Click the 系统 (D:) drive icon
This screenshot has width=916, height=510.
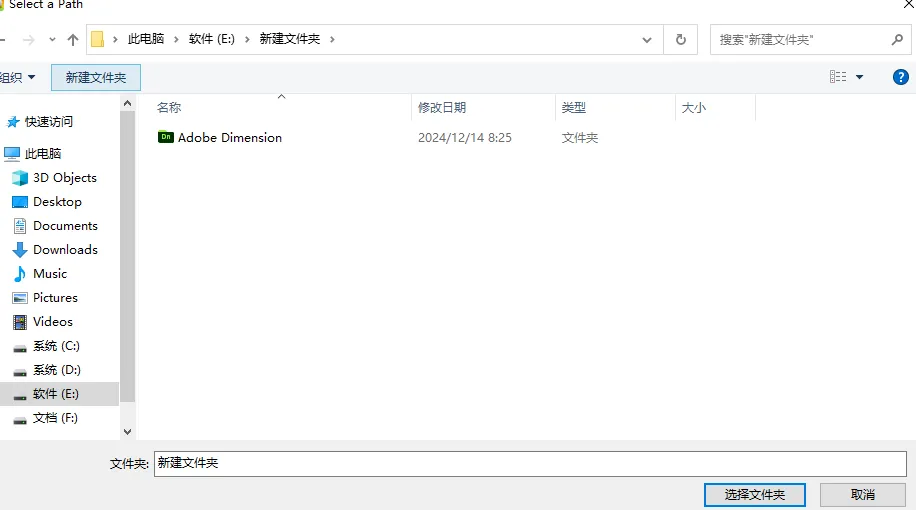click(x=20, y=373)
